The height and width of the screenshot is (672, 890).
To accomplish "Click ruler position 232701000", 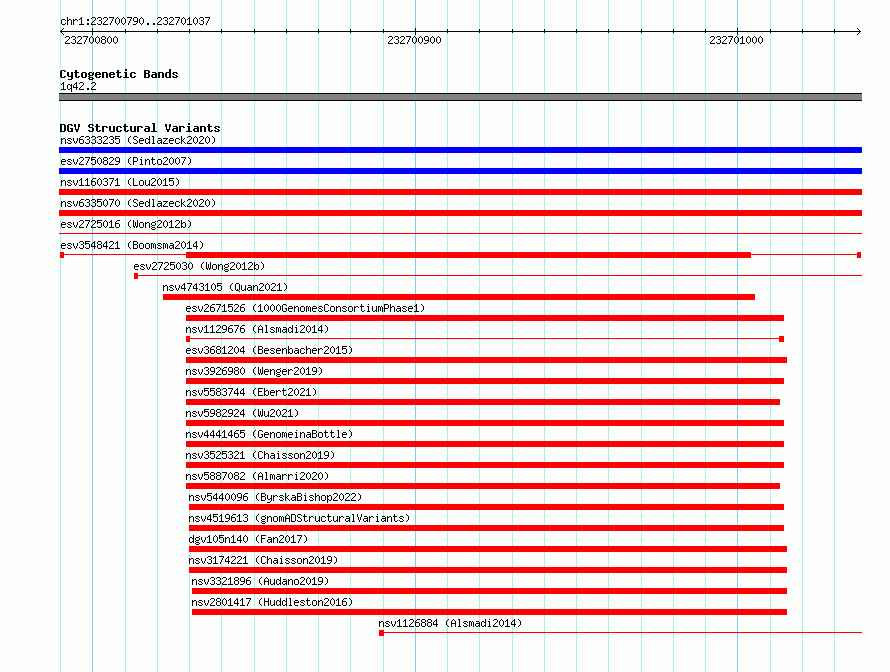I will (x=736, y=40).
